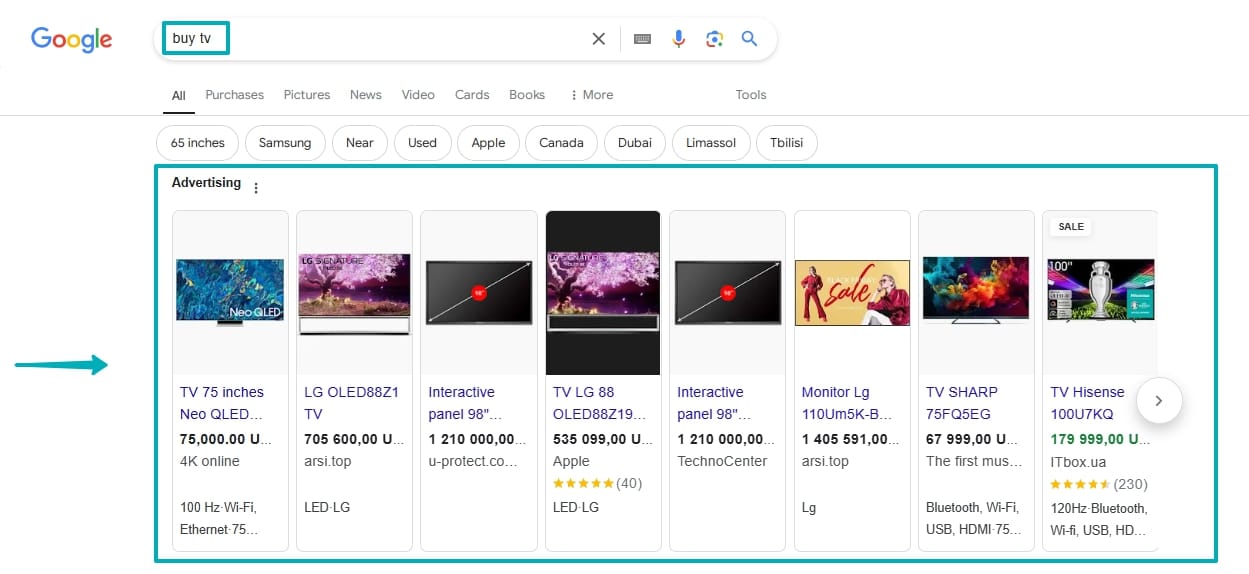The width and height of the screenshot is (1249, 574).
Task: Open the TV Hisense 100U7KQ link
Action: (1088, 403)
